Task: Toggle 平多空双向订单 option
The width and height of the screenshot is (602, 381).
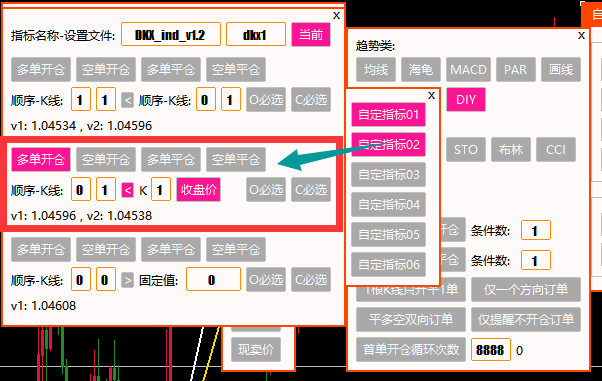Action: coord(411,319)
